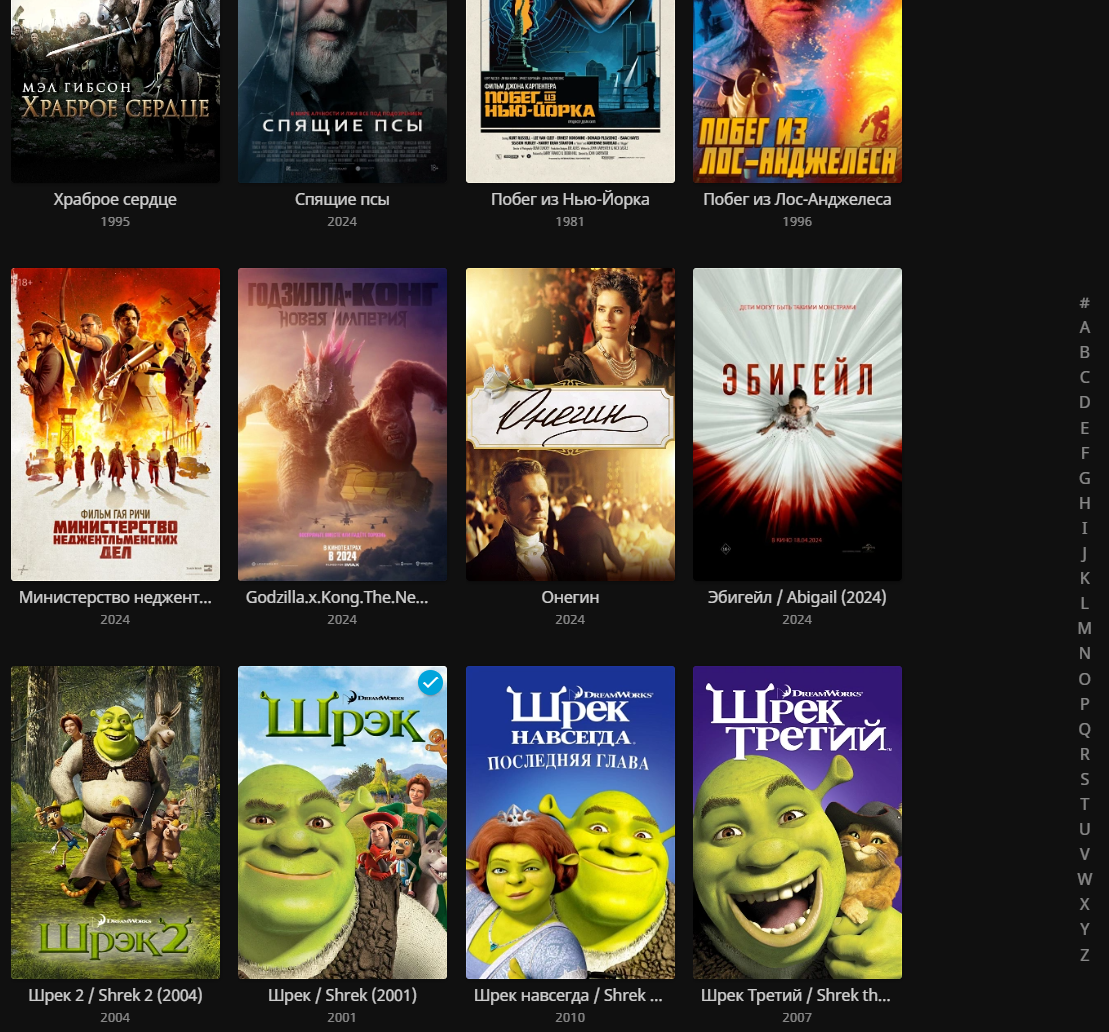Click the Спящие псы title link
Image resolution: width=1109 pixels, height=1032 pixels.
(342, 199)
